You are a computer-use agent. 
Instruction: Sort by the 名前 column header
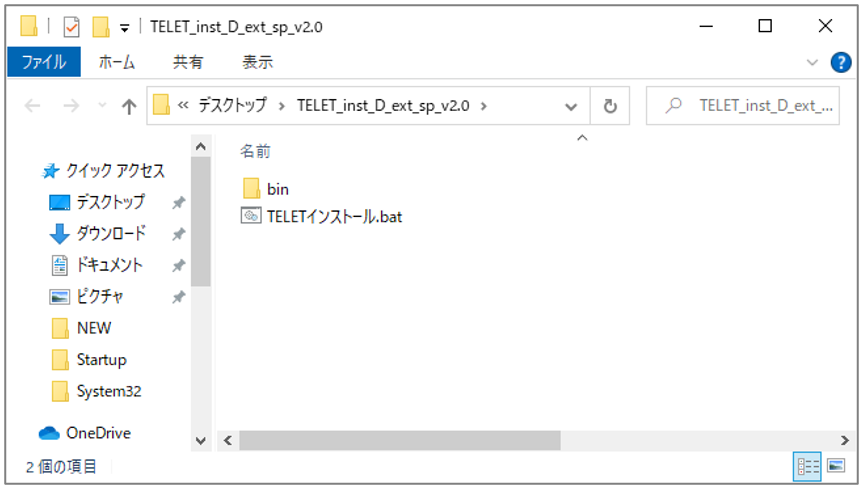click(255, 152)
